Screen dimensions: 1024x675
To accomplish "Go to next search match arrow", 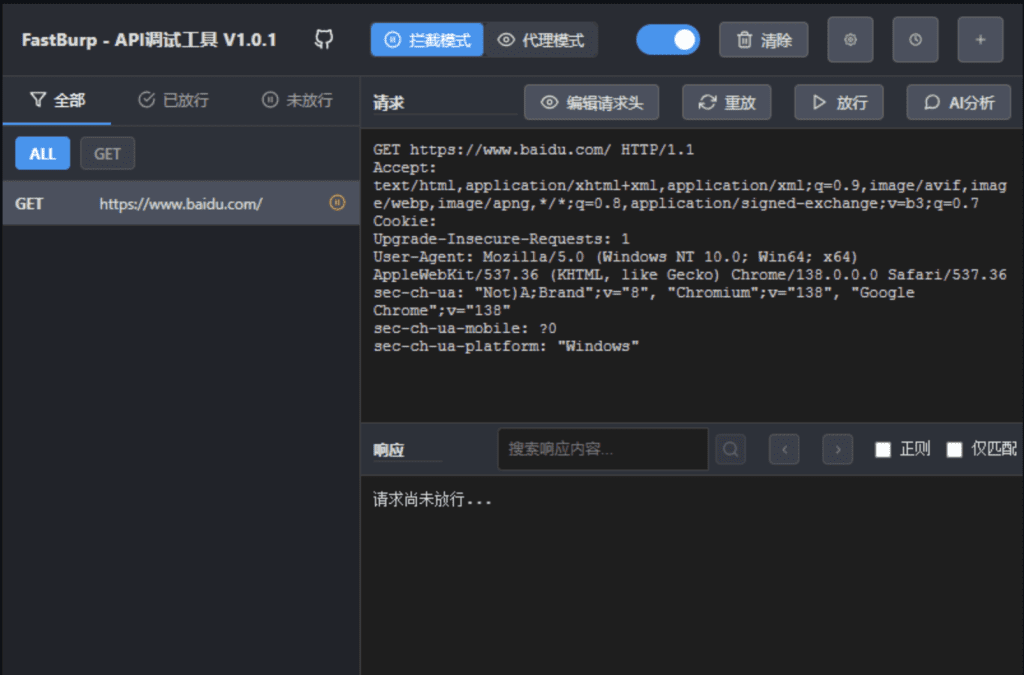I will coord(838,449).
